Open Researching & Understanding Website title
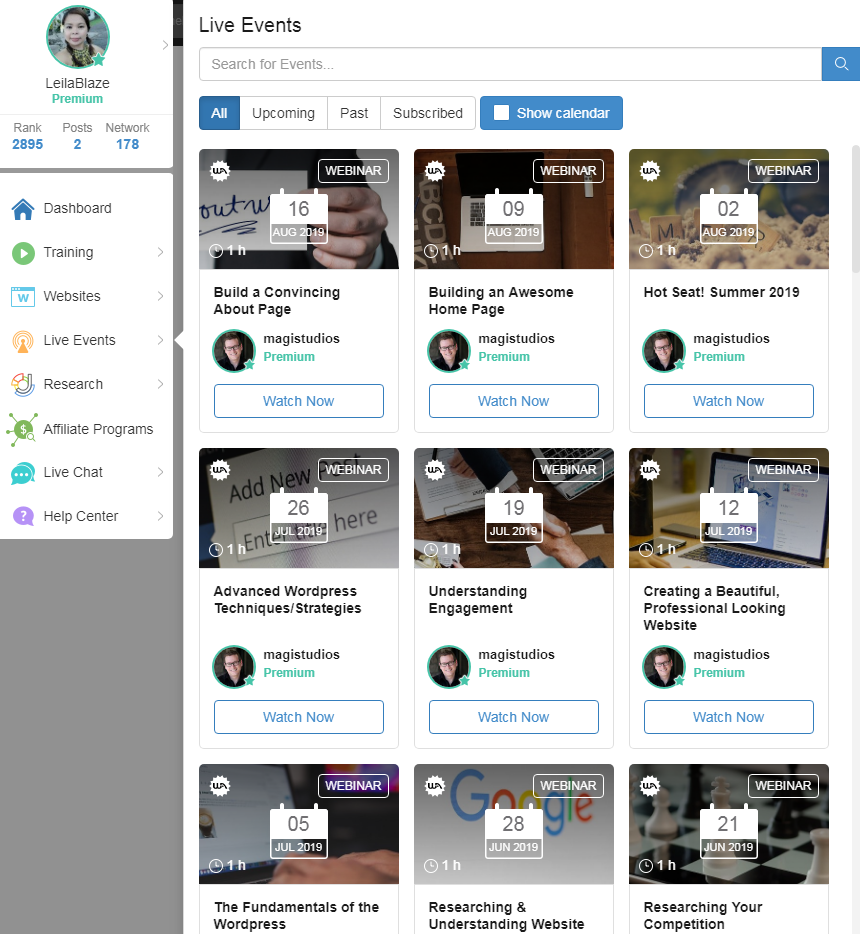 click(506, 916)
